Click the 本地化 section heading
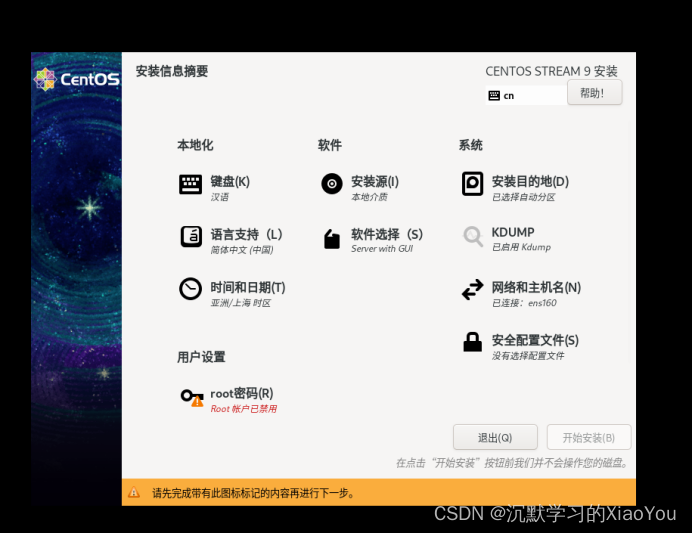692x533 pixels. pos(195,145)
